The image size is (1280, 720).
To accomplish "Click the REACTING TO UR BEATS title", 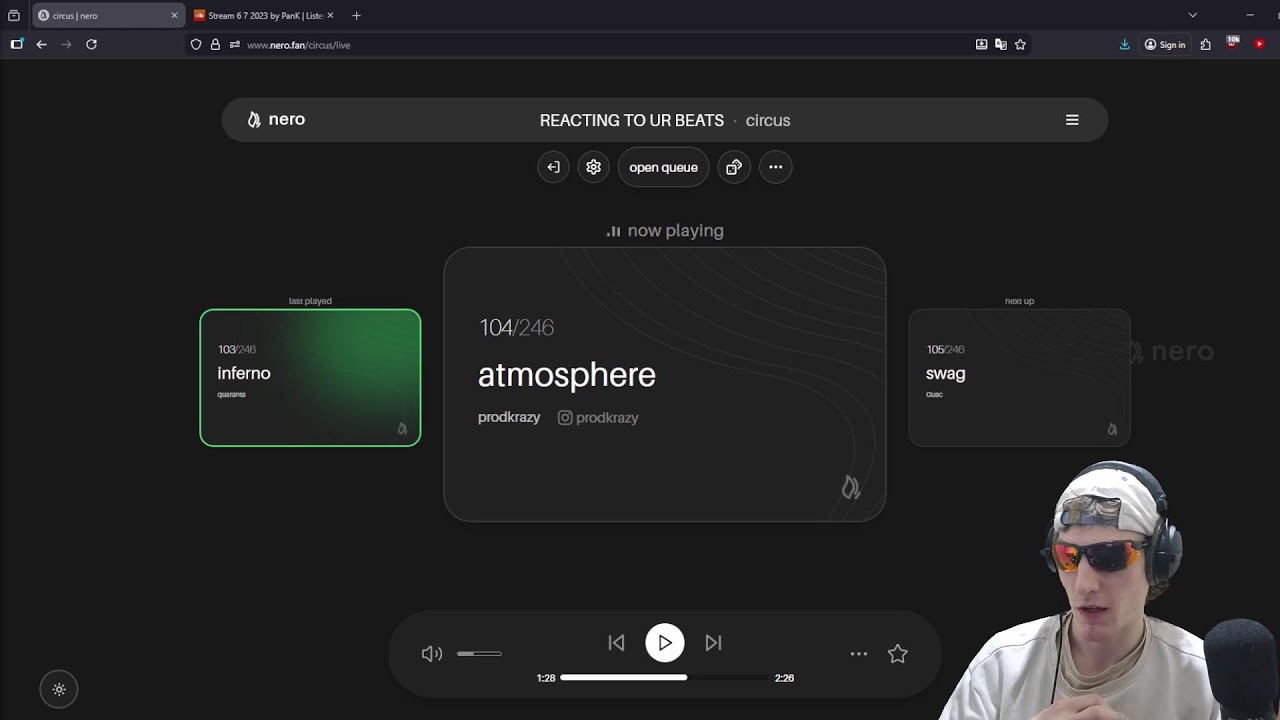I will (x=632, y=120).
